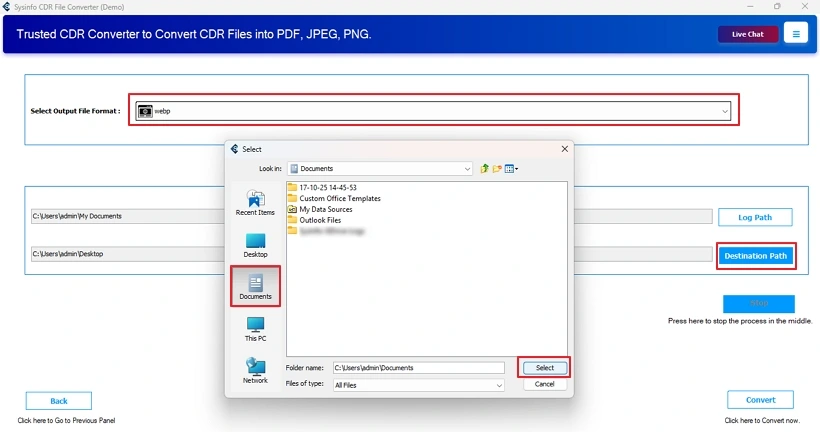Viewport: 820px width, 432px height.
Task: Click the Up One Level folder icon
Action: [x=484, y=168]
